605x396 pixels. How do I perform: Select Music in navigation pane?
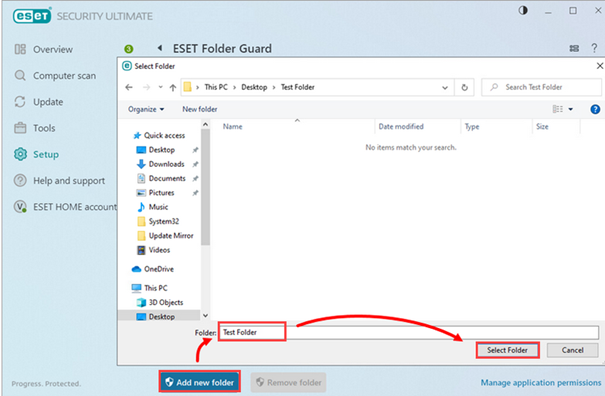[x=158, y=207]
